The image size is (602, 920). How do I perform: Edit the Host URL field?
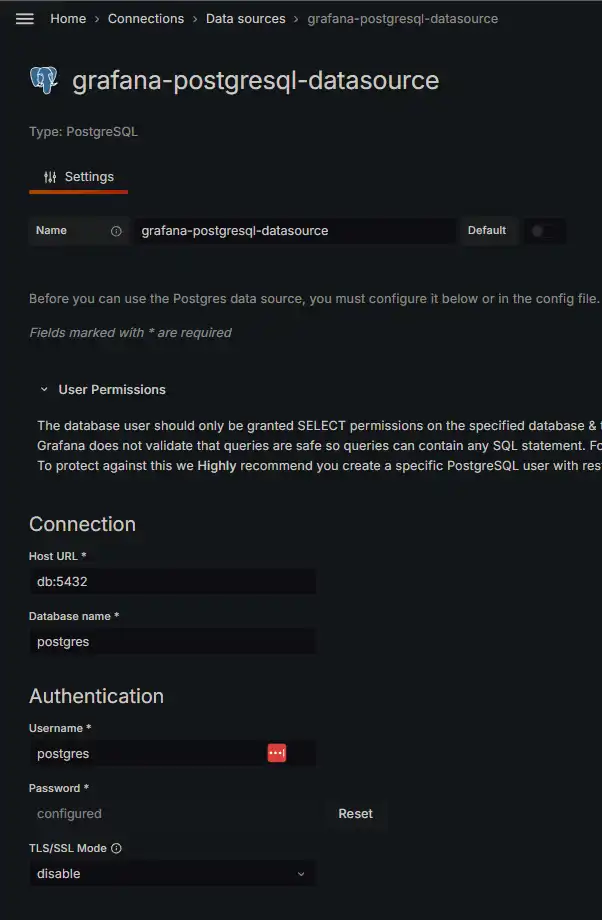[x=172, y=582]
